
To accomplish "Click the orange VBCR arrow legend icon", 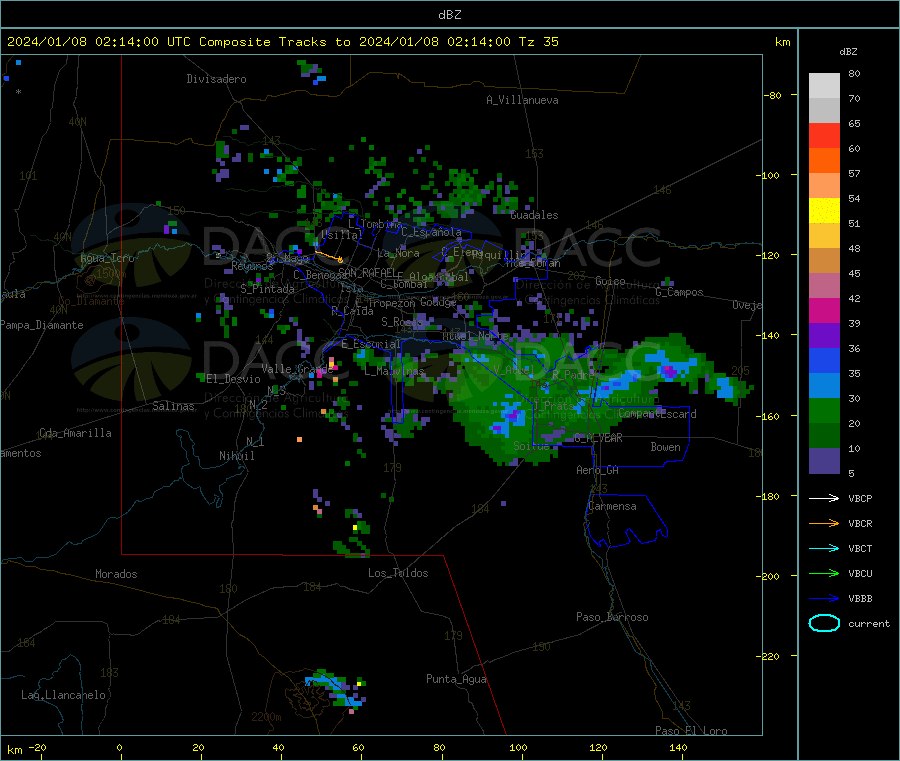I will pyautogui.click(x=824, y=523).
